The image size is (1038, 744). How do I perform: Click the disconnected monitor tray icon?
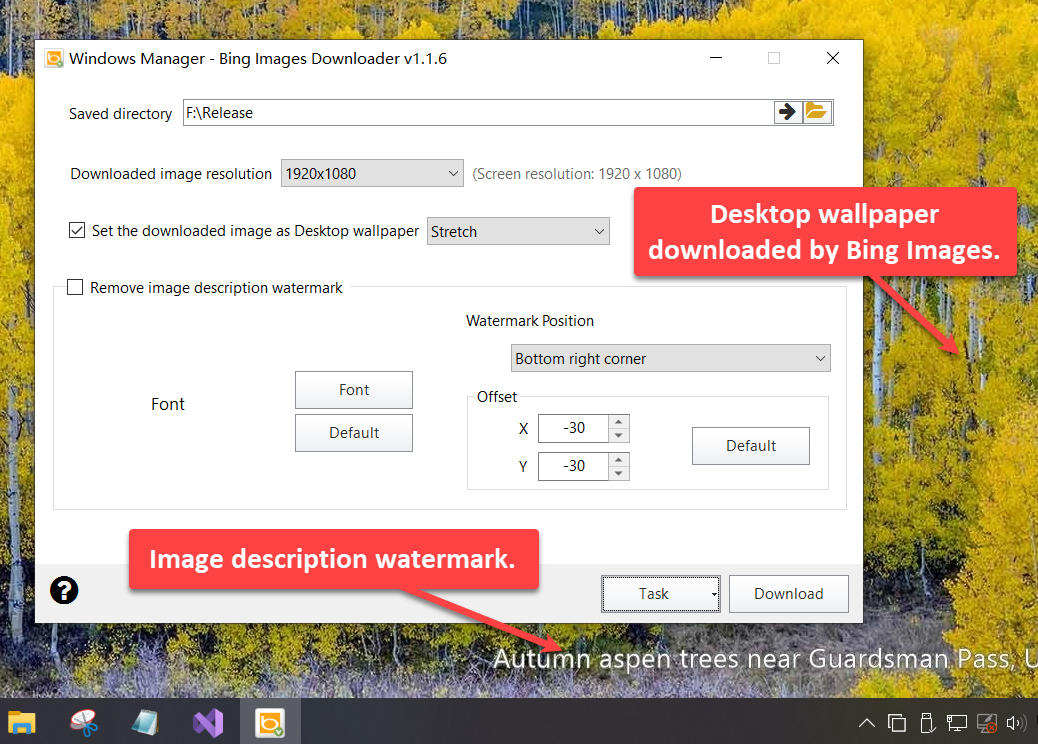point(987,723)
